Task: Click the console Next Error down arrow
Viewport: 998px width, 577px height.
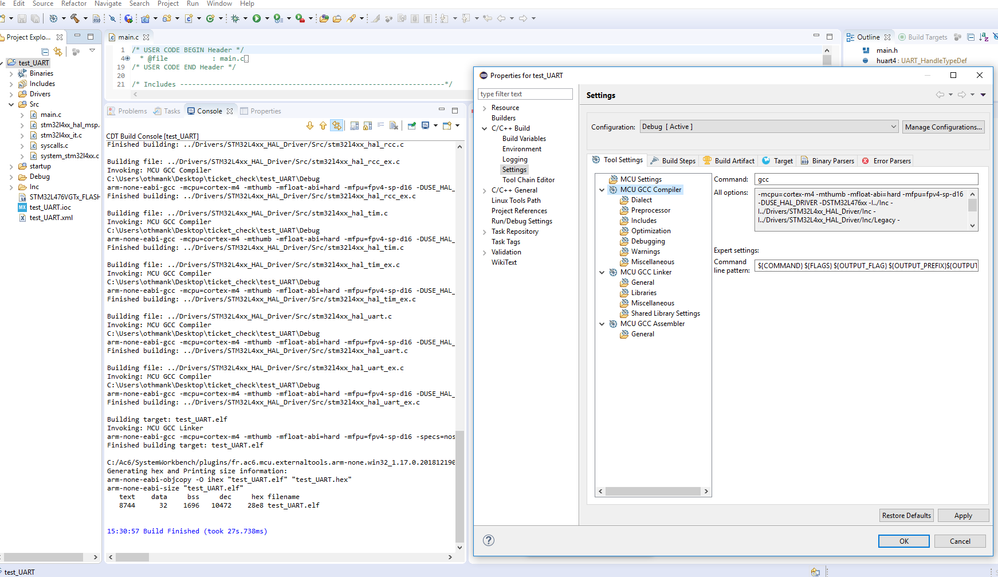Action: tap(310, 125)
